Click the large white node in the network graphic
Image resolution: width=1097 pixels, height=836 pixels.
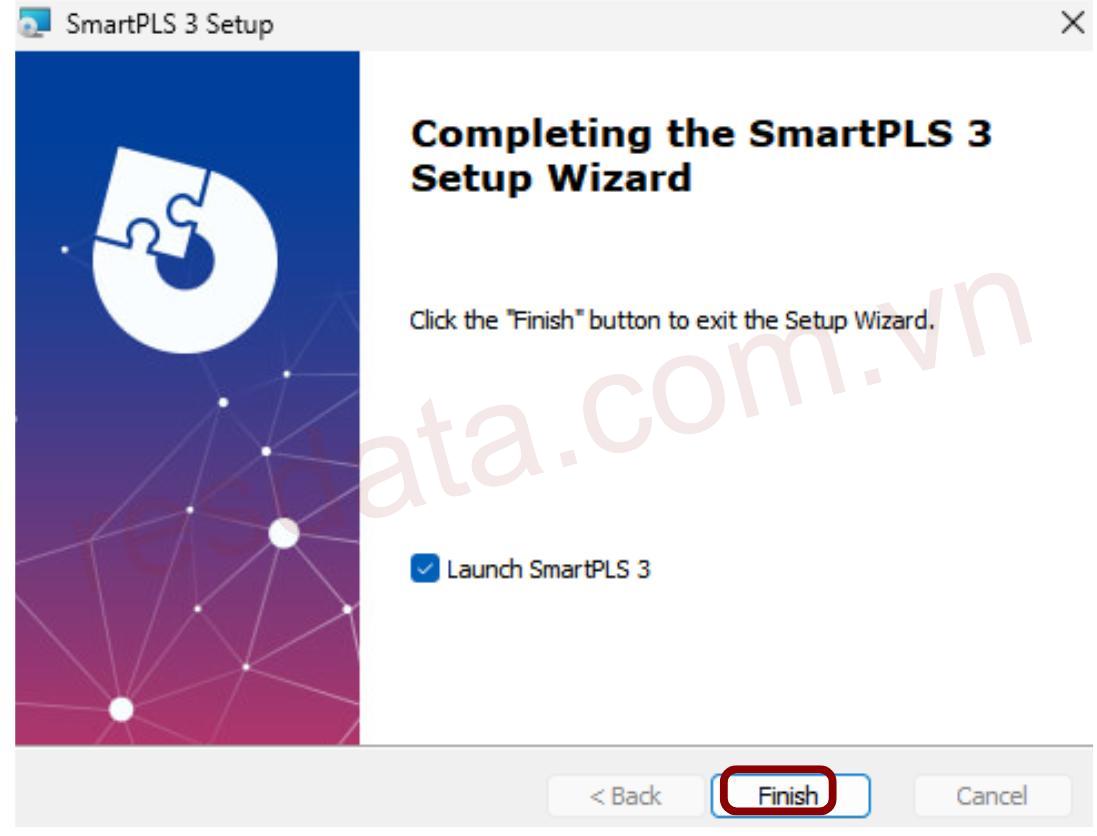point(284,533)
